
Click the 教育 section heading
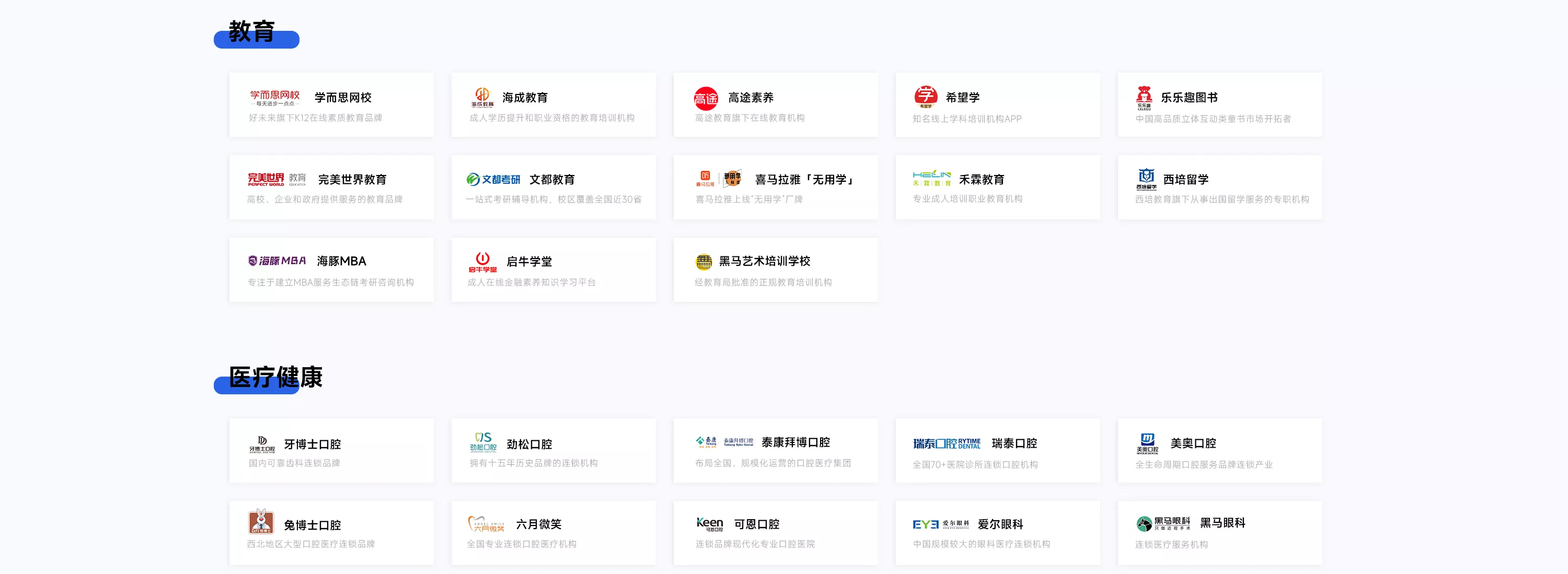click(x=252, y=32)
